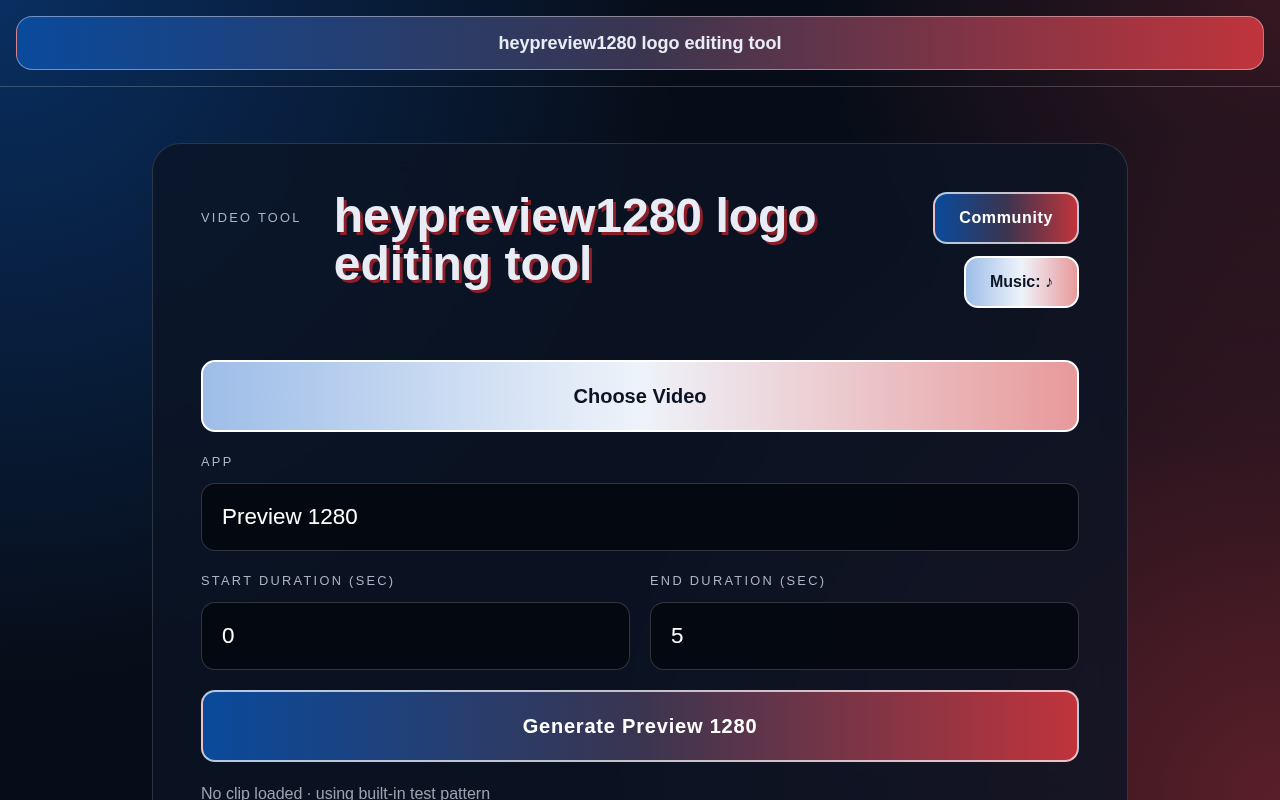The height and width of the screenshot is (800, 1280).
Task: Select the value 5 in end duration
Action: (677, 636)
